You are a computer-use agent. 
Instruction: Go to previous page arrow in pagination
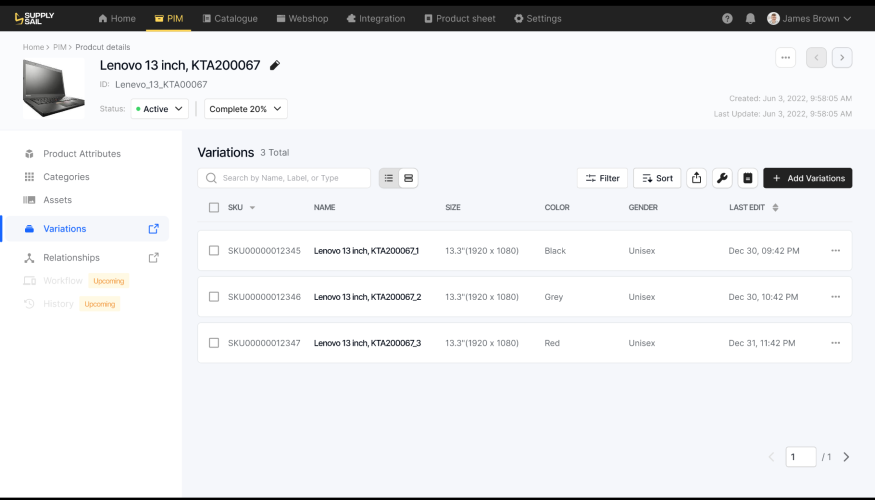click(772, 457)
